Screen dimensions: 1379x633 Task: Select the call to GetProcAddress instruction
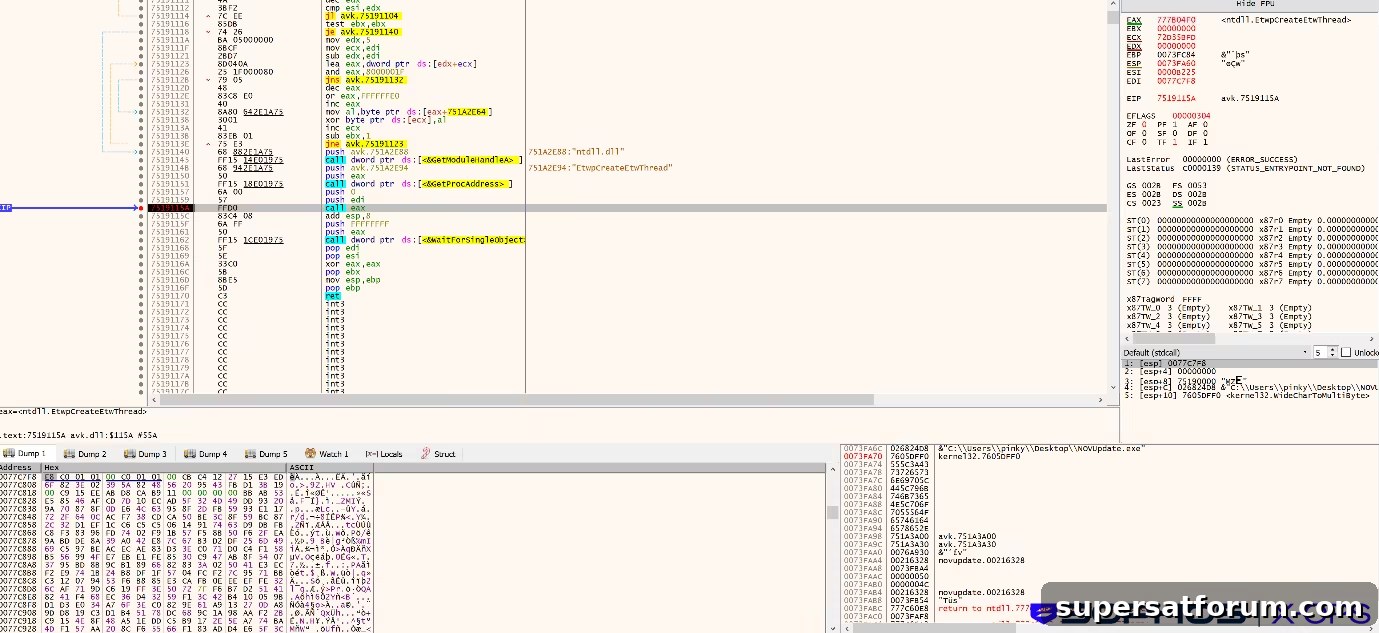pyautogui.click(x=418, y=183)
